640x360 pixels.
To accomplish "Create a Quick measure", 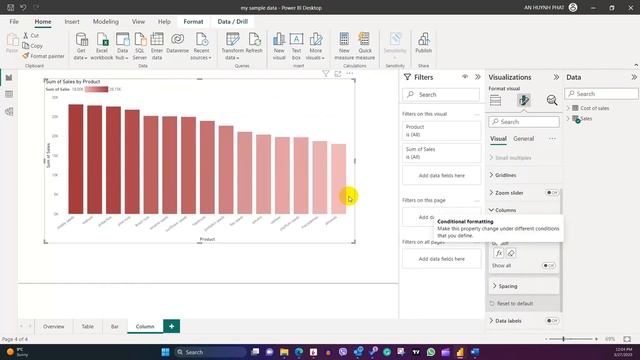I will (365, 46).
